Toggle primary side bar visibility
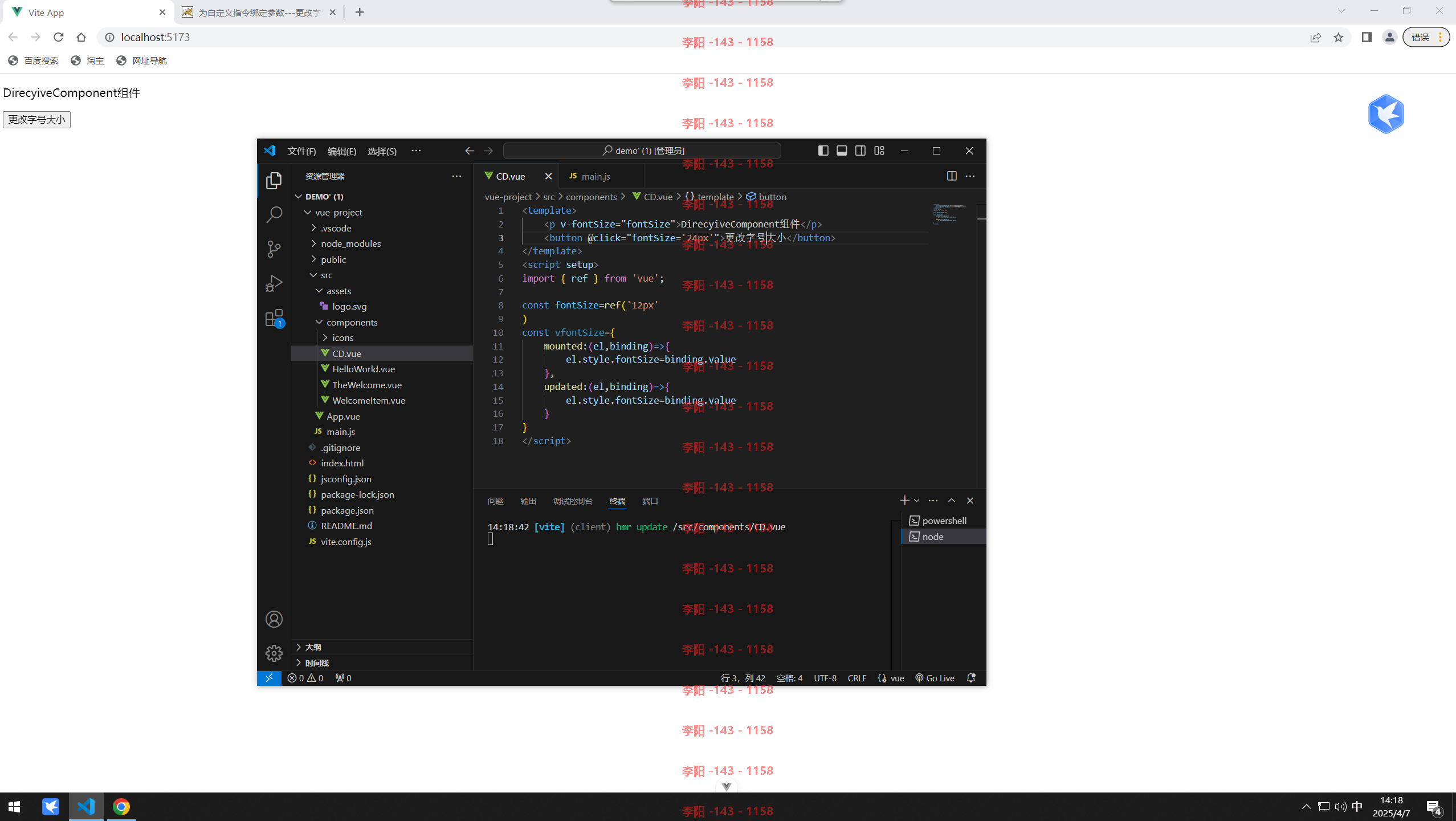The height and width of the screenshot is (821, 1456). click(823, 151)
